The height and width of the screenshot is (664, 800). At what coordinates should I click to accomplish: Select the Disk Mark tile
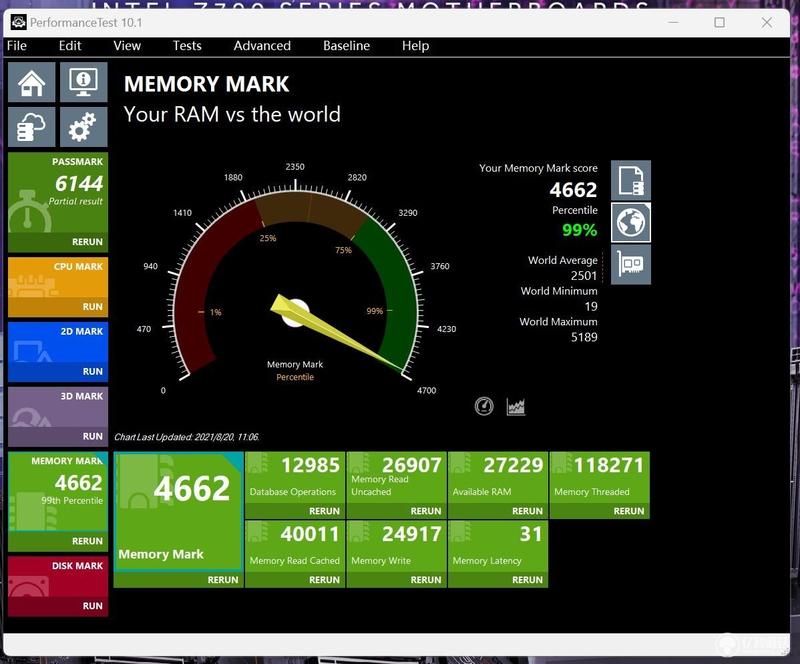click(58, 577)
